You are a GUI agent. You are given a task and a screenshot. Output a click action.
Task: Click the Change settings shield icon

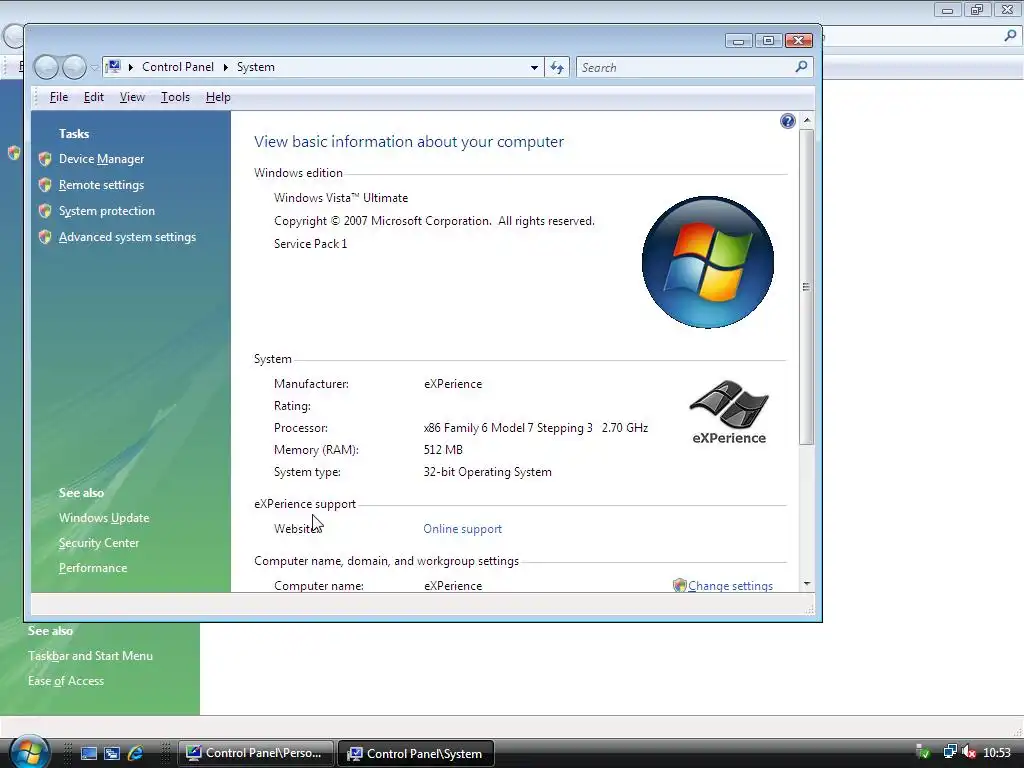coord(679,585)
